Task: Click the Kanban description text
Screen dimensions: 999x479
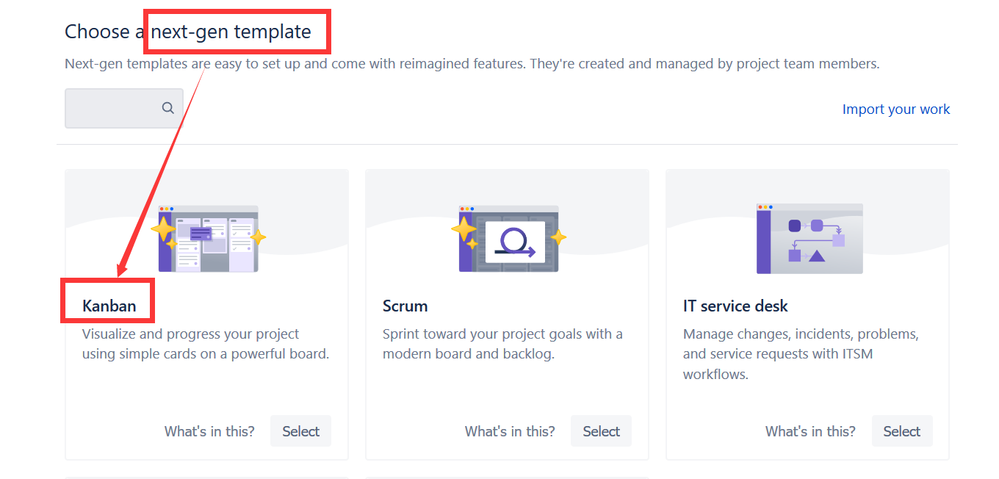Action: click(205, 344)
